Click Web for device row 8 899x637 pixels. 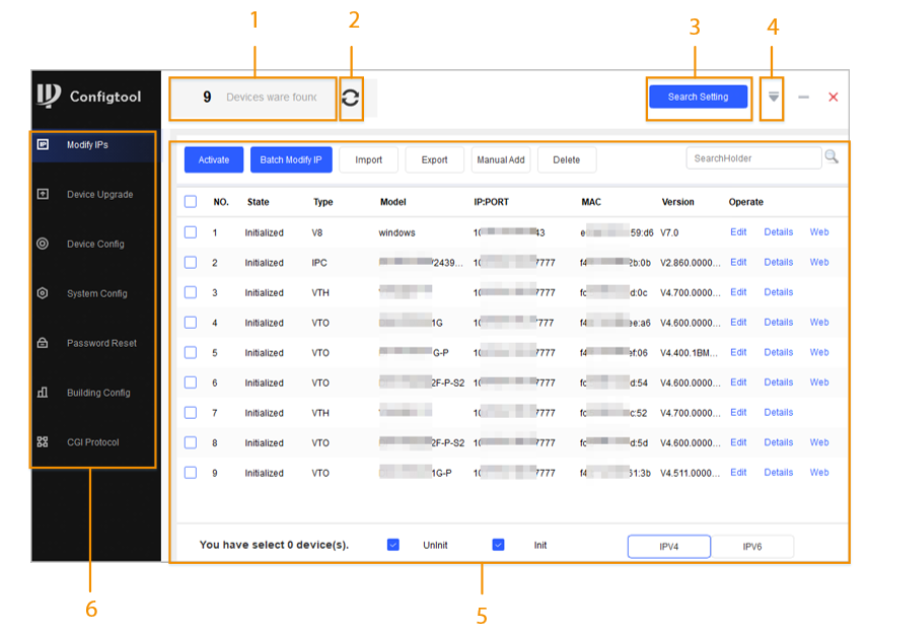pyautogui.click(x=819, y=442)
